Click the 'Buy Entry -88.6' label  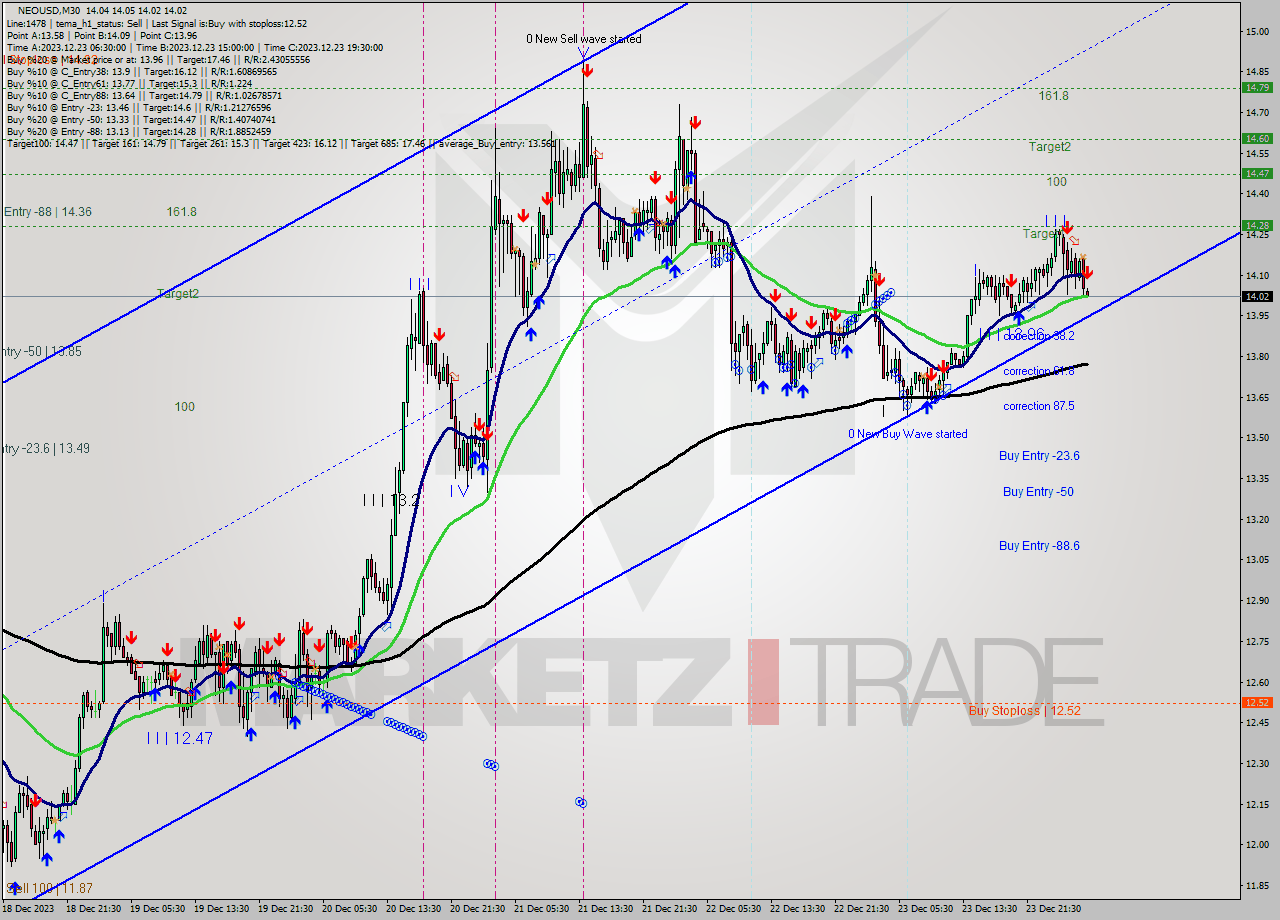pos(1039,546)
